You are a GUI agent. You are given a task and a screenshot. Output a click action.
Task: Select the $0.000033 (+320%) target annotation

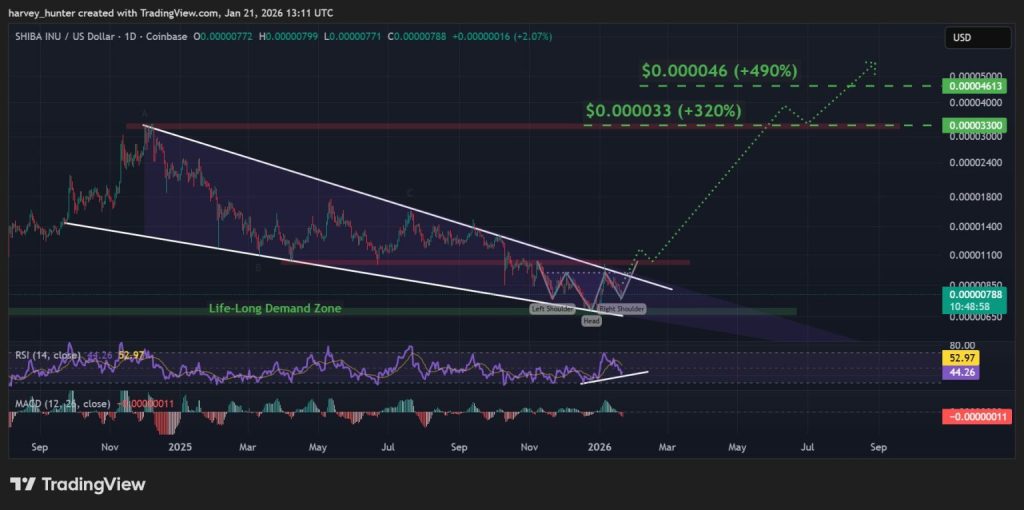tap(664, 111)
